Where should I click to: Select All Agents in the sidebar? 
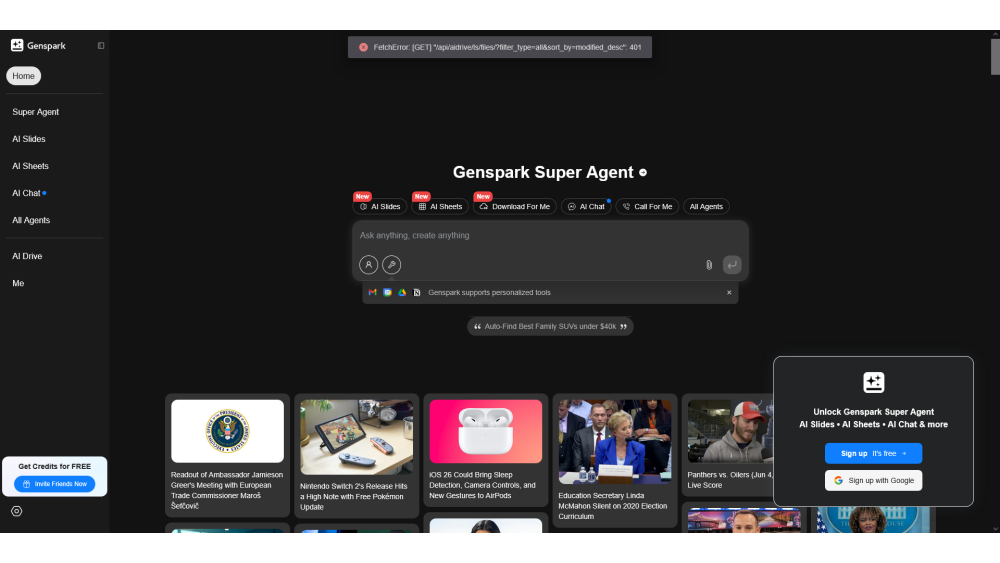coord(31,220)
